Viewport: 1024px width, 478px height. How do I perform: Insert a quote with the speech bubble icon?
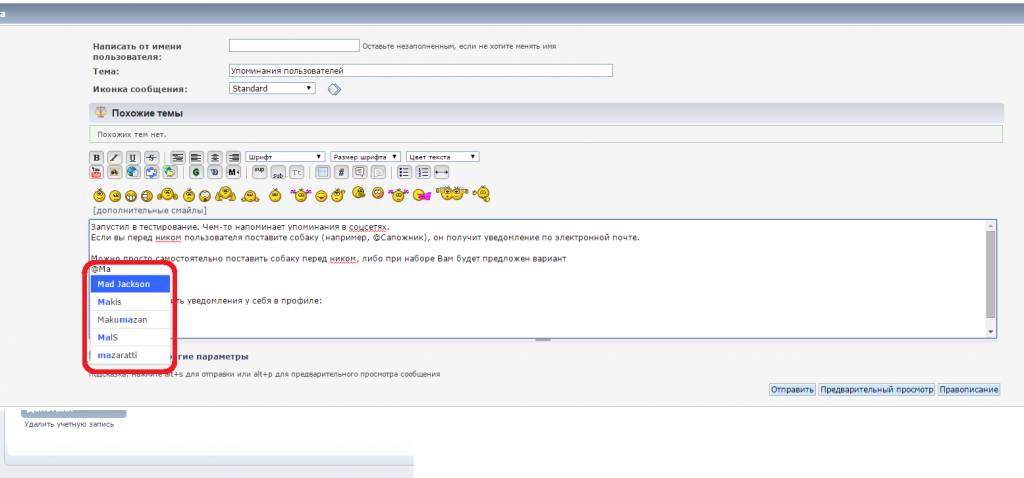(359, 172)
